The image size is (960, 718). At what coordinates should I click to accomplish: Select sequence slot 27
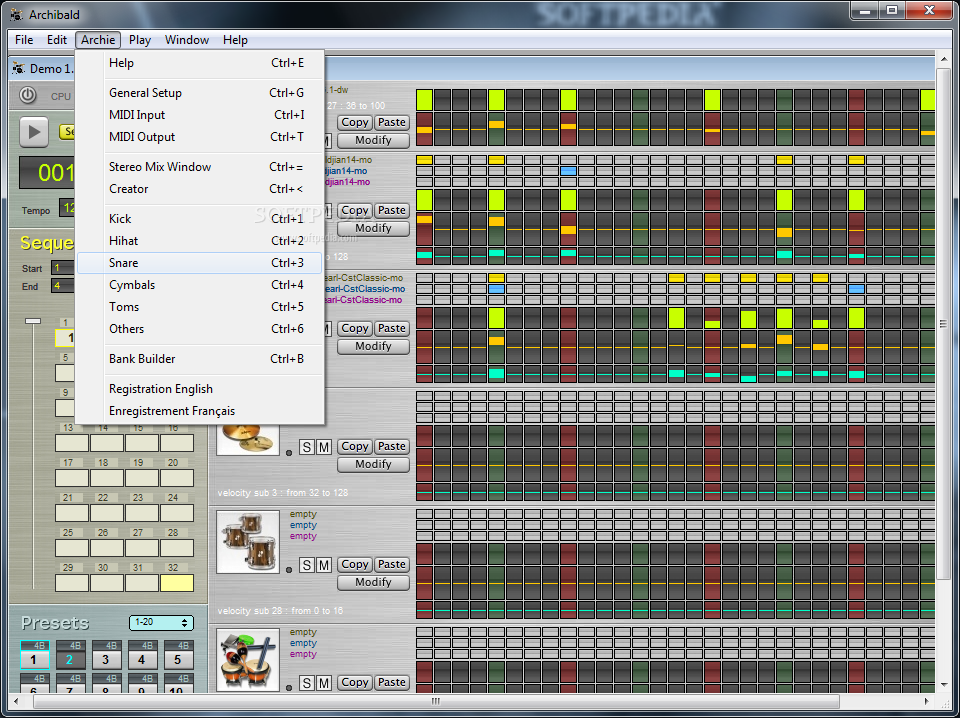tap(142, 548)
